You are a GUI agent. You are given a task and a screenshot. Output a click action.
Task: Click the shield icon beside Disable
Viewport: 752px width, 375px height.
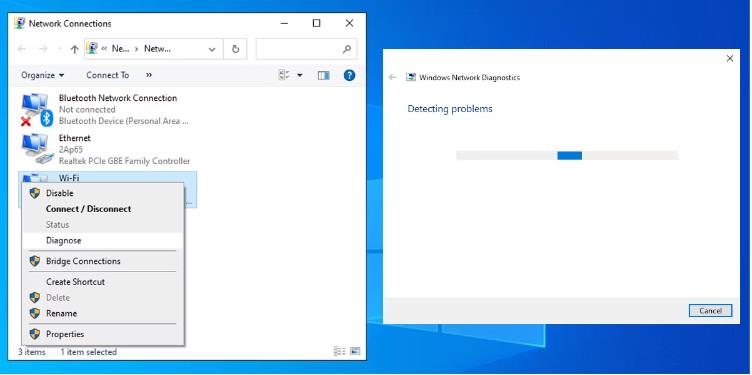pyautogui.click(x=35, y=193)
